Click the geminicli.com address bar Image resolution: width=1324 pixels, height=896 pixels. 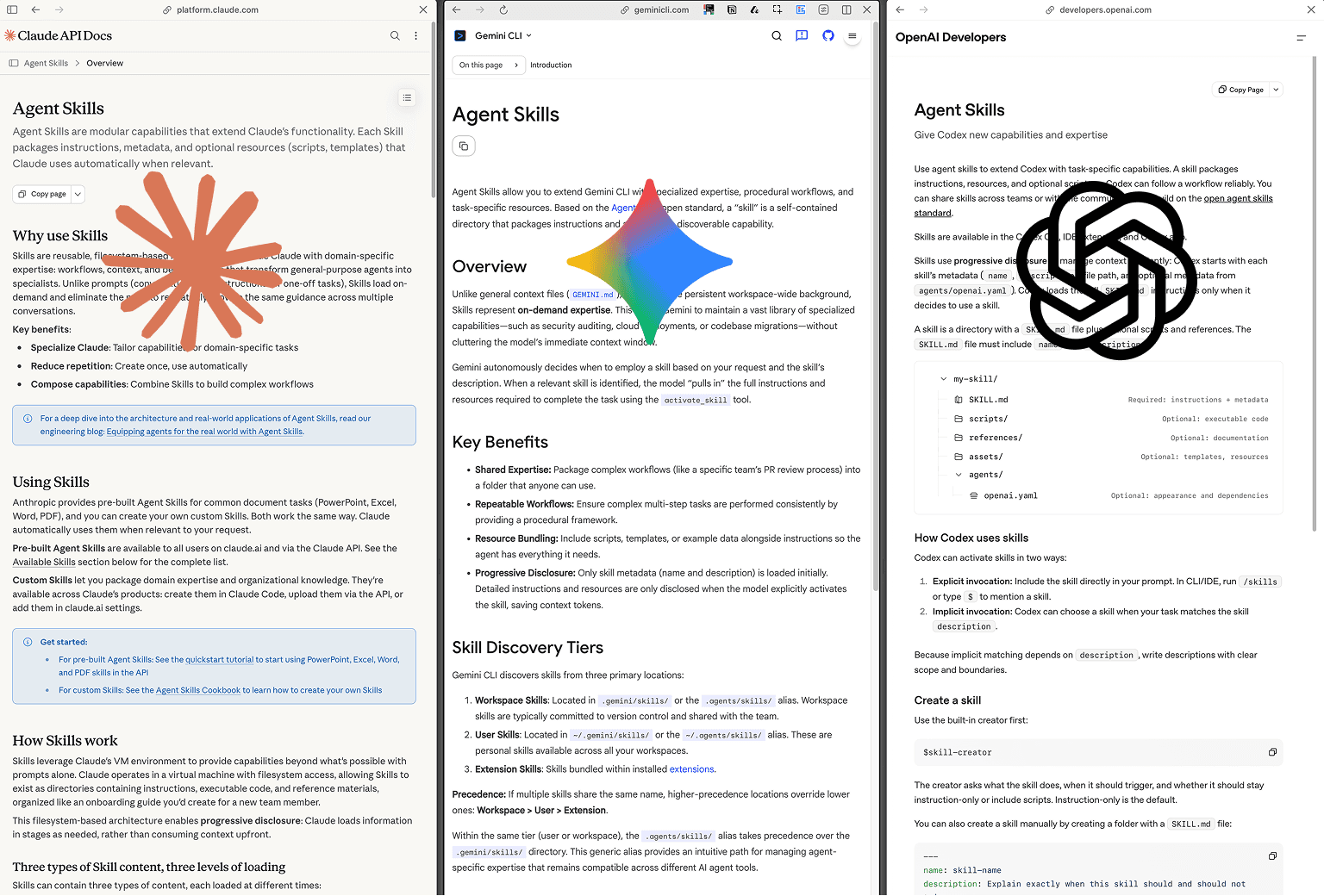(654, 9)
